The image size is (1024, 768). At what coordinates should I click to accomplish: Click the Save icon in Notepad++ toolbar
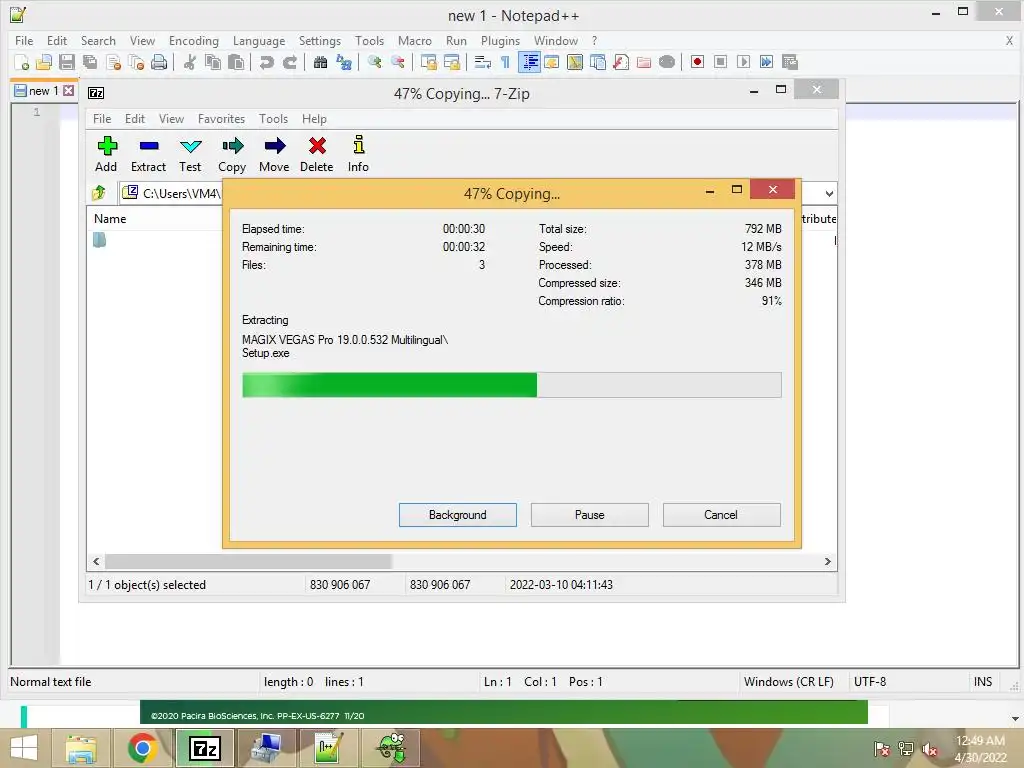67,62
